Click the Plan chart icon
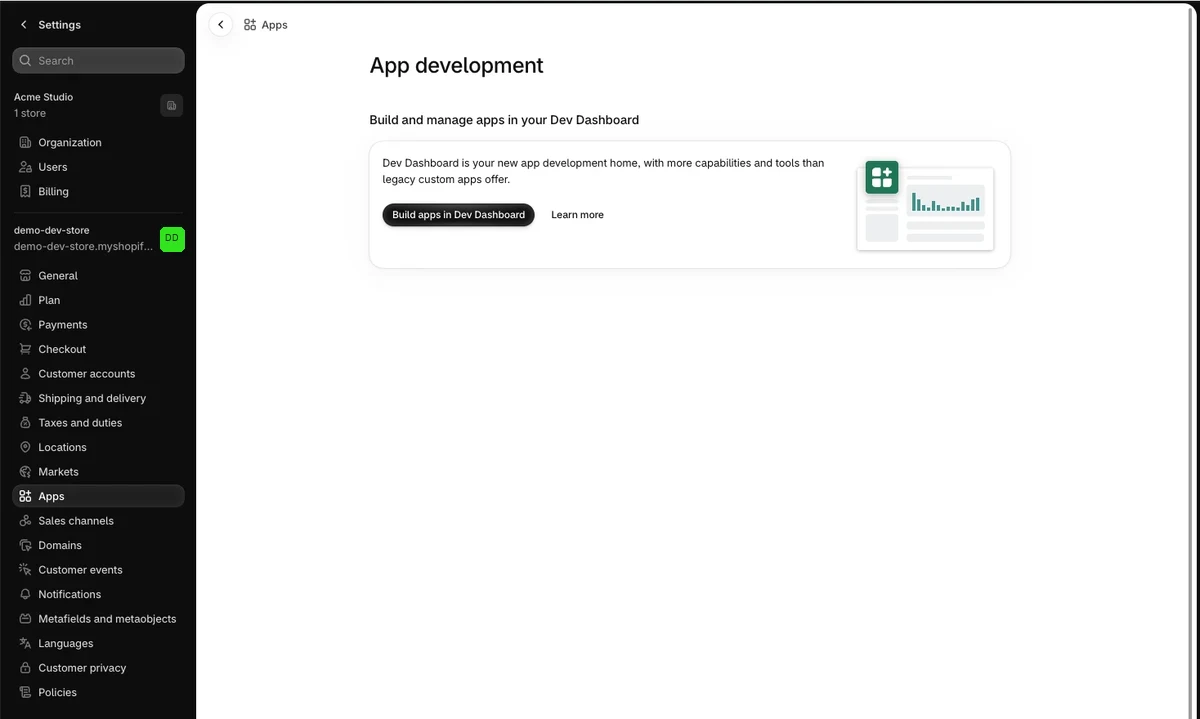The height and width of the screenshot is (719, 1200). (26, 300)
